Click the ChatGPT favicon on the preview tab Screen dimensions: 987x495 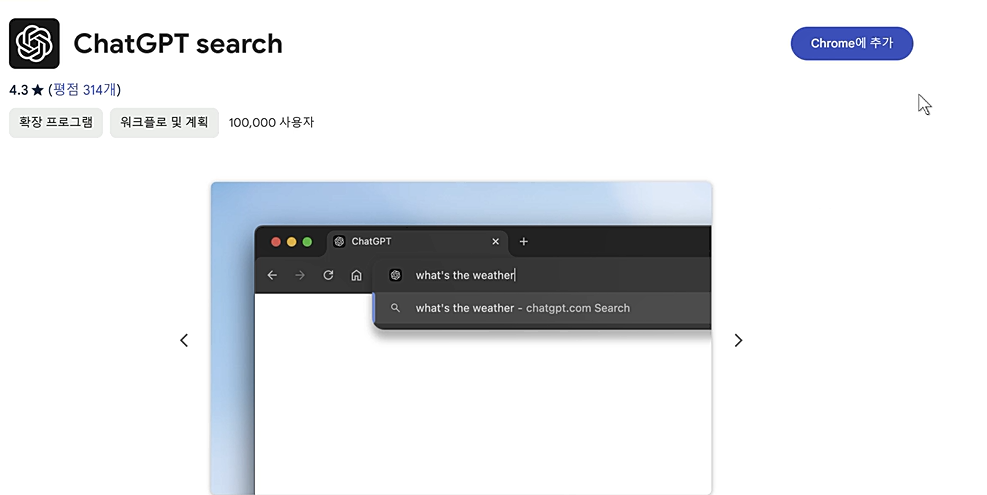click(339, 242)
